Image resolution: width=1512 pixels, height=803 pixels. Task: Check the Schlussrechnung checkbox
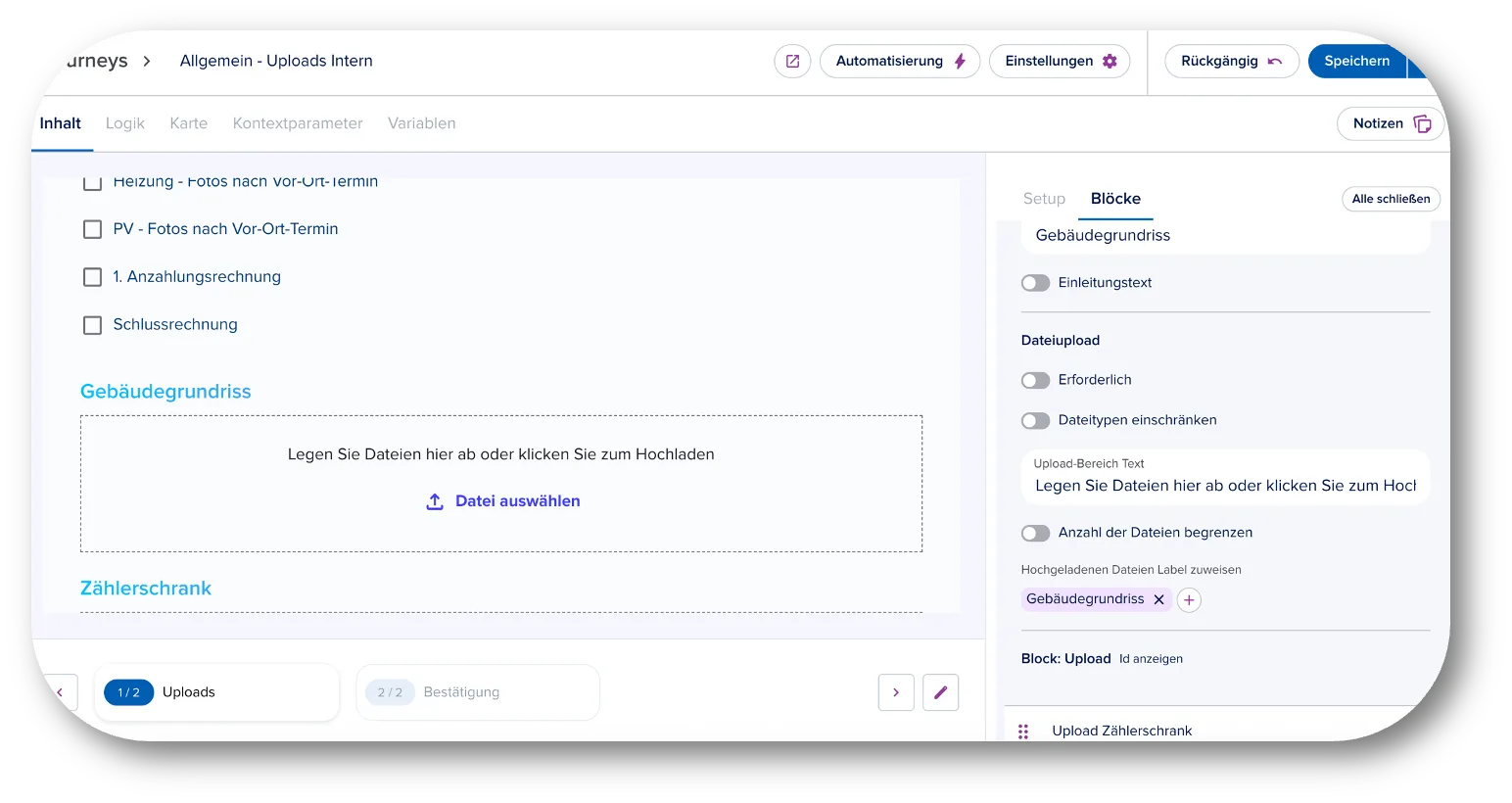(x=92, y=325)
